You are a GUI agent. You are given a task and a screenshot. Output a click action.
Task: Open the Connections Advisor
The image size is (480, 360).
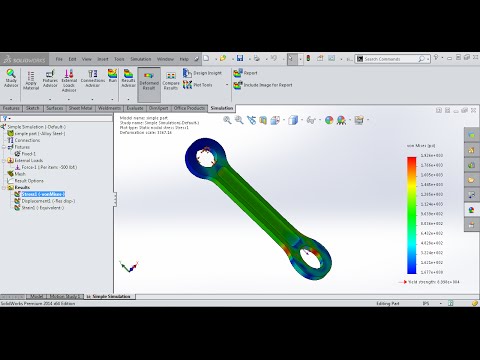(x=93, y=79)
